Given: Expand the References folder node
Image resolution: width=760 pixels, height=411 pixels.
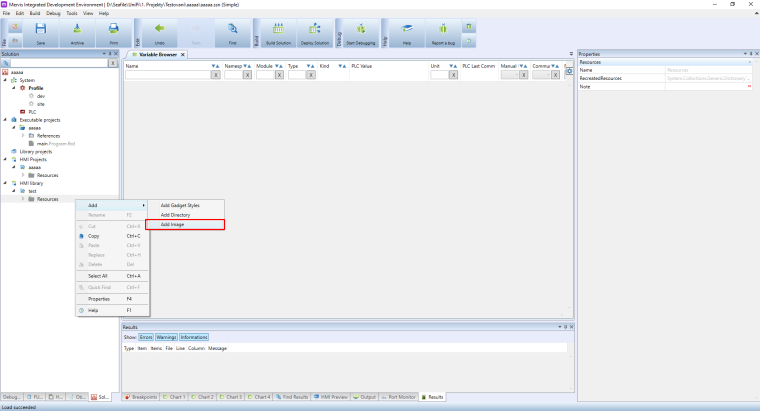Looking at the screenshot, I should tap(22, 135).
